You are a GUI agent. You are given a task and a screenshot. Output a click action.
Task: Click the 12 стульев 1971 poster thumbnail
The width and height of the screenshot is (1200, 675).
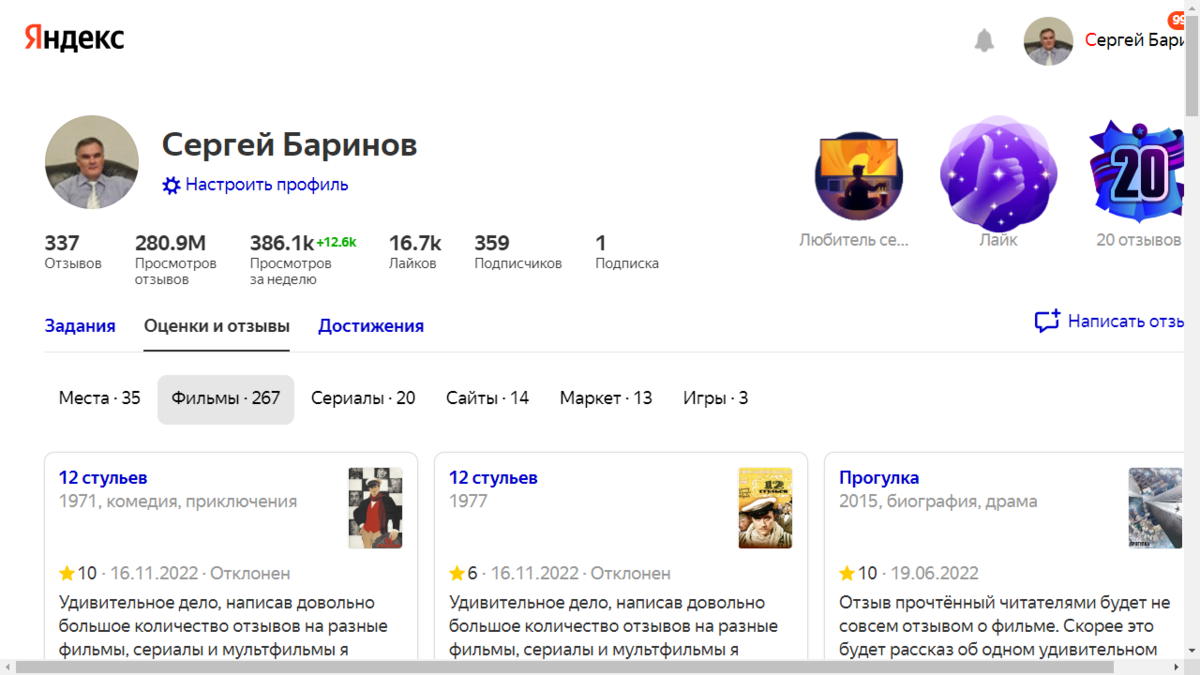point(376,508)
